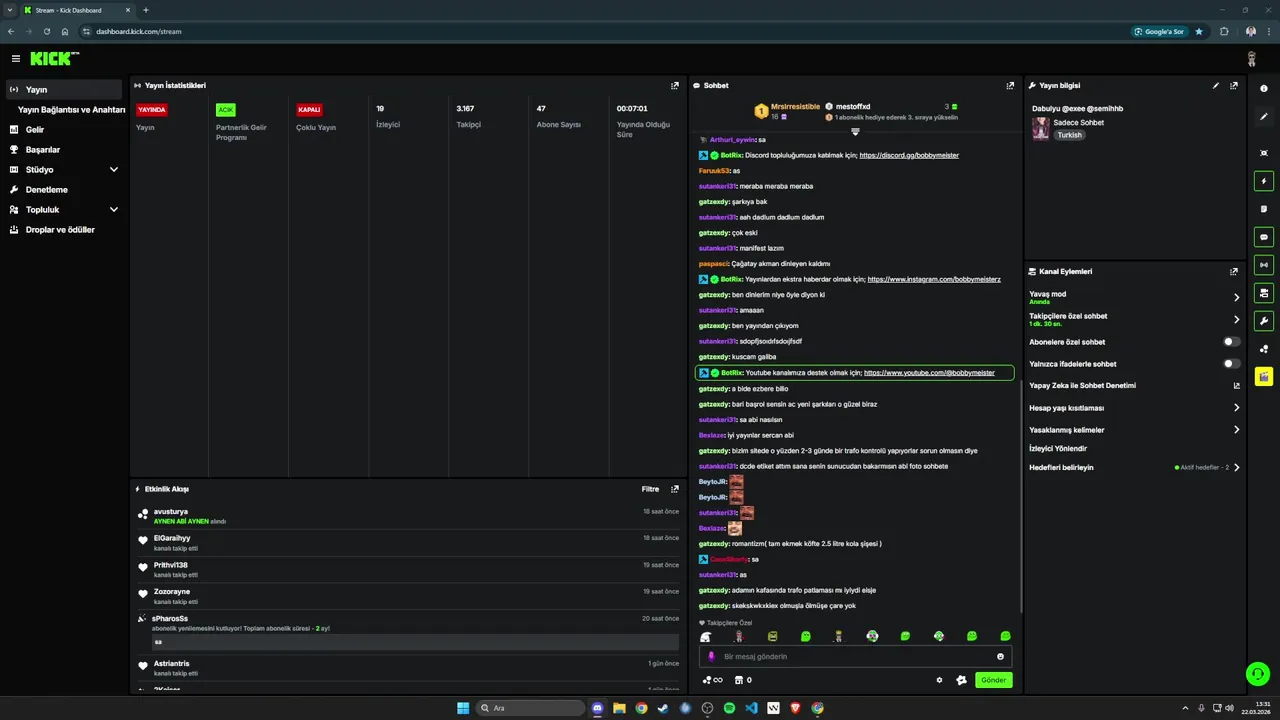Open Yayın Bağlantısı ve Anahtarı page
Image resolution: width=1280 pixels, height=720 pixels.
(71, 110)
